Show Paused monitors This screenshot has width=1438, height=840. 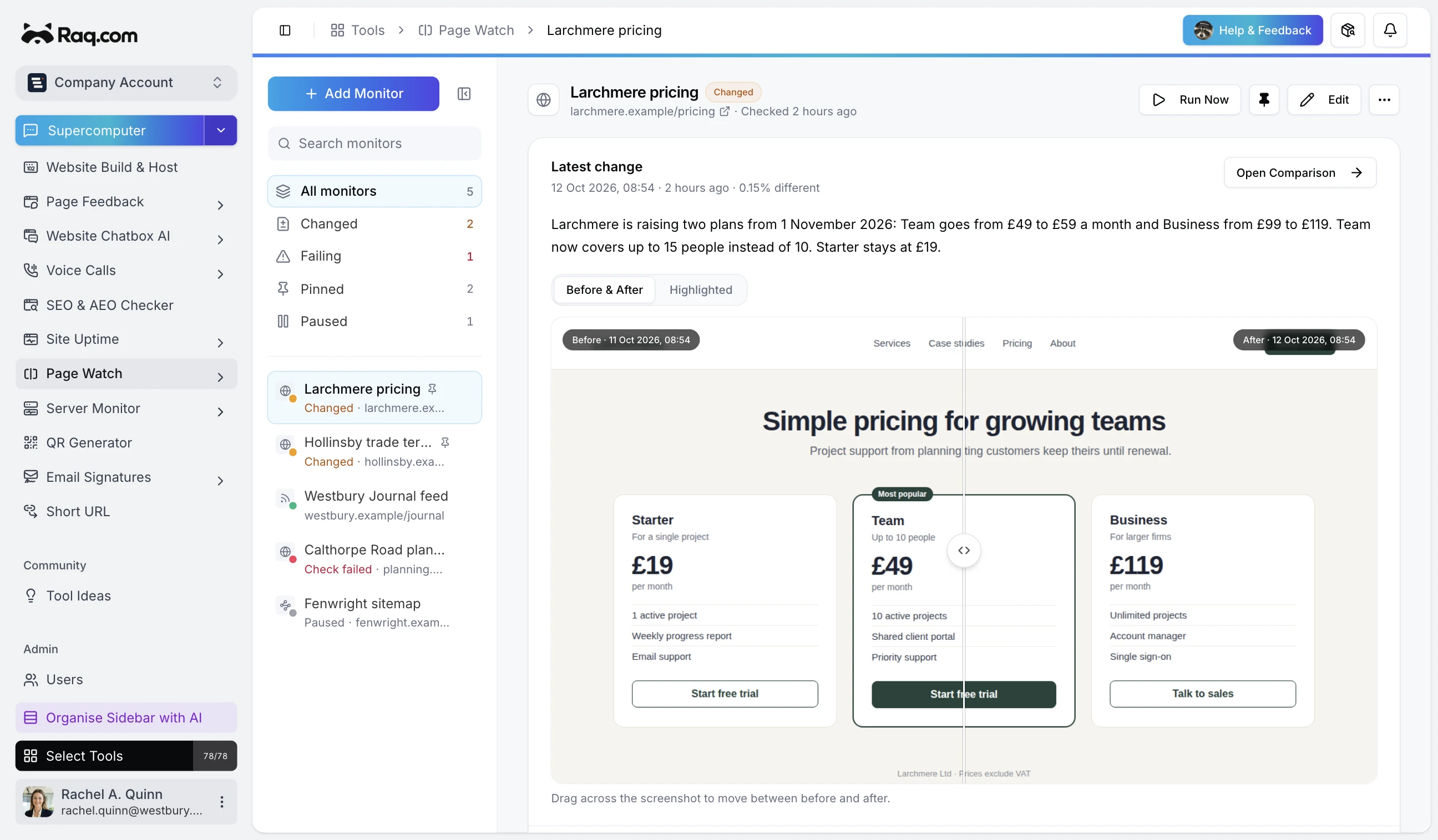pyautogui.click(x=374, y=321)
